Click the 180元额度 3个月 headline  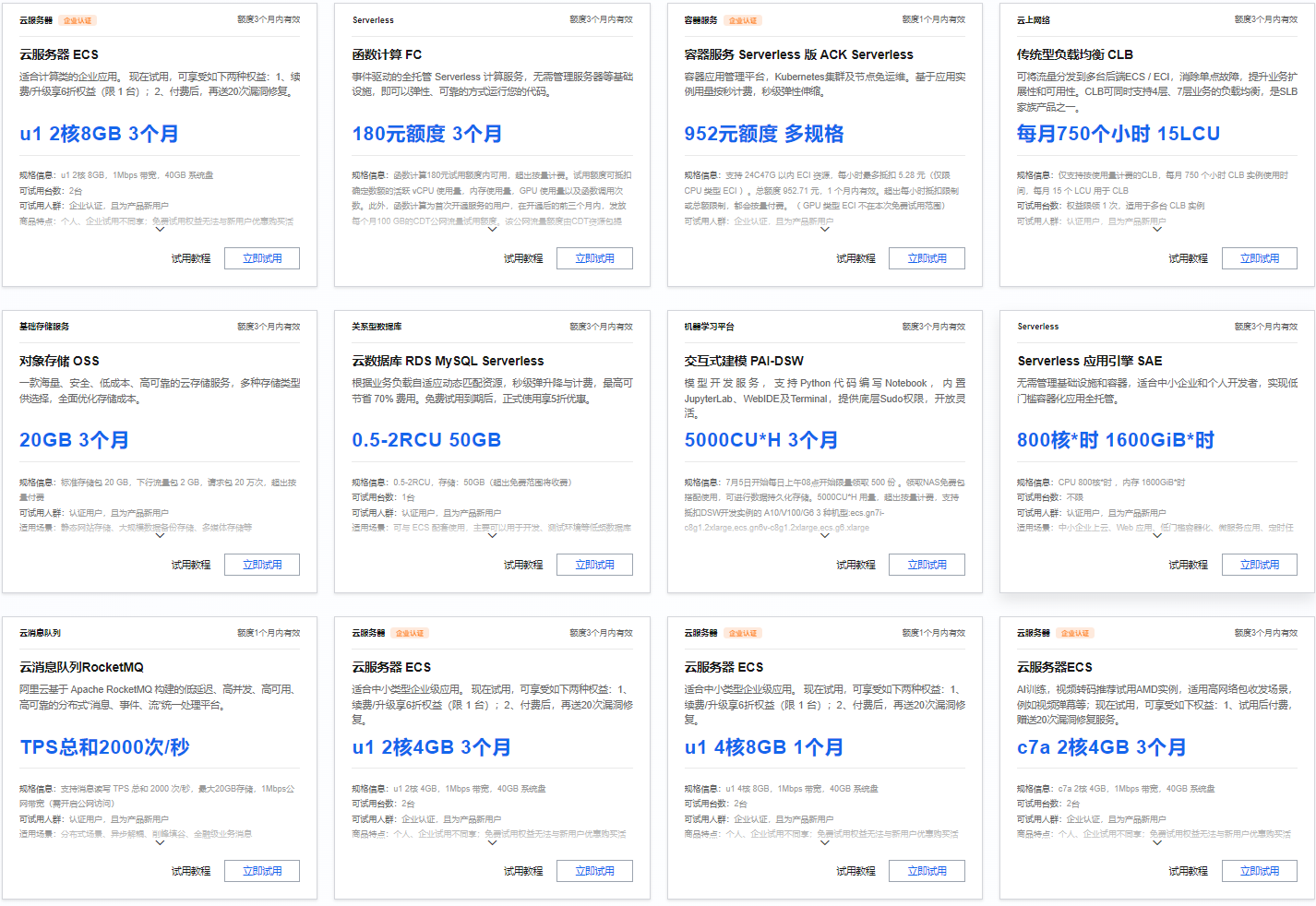pyautogui.click(x=427, y=134)
